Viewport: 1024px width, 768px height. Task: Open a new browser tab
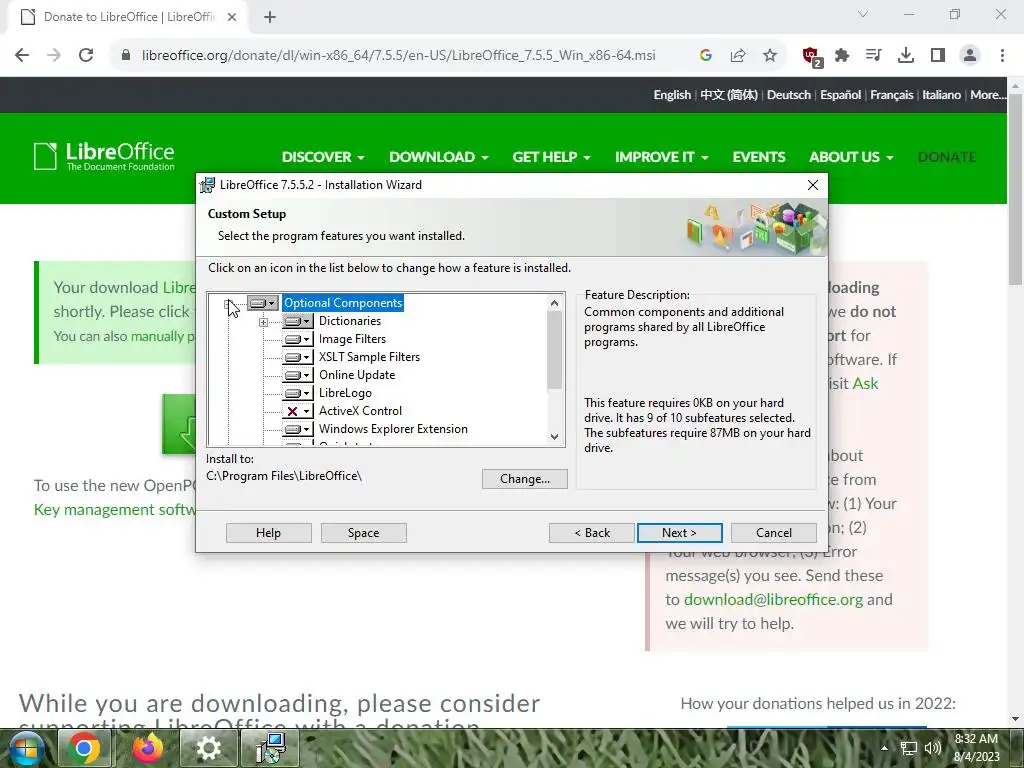coord(270,17)
